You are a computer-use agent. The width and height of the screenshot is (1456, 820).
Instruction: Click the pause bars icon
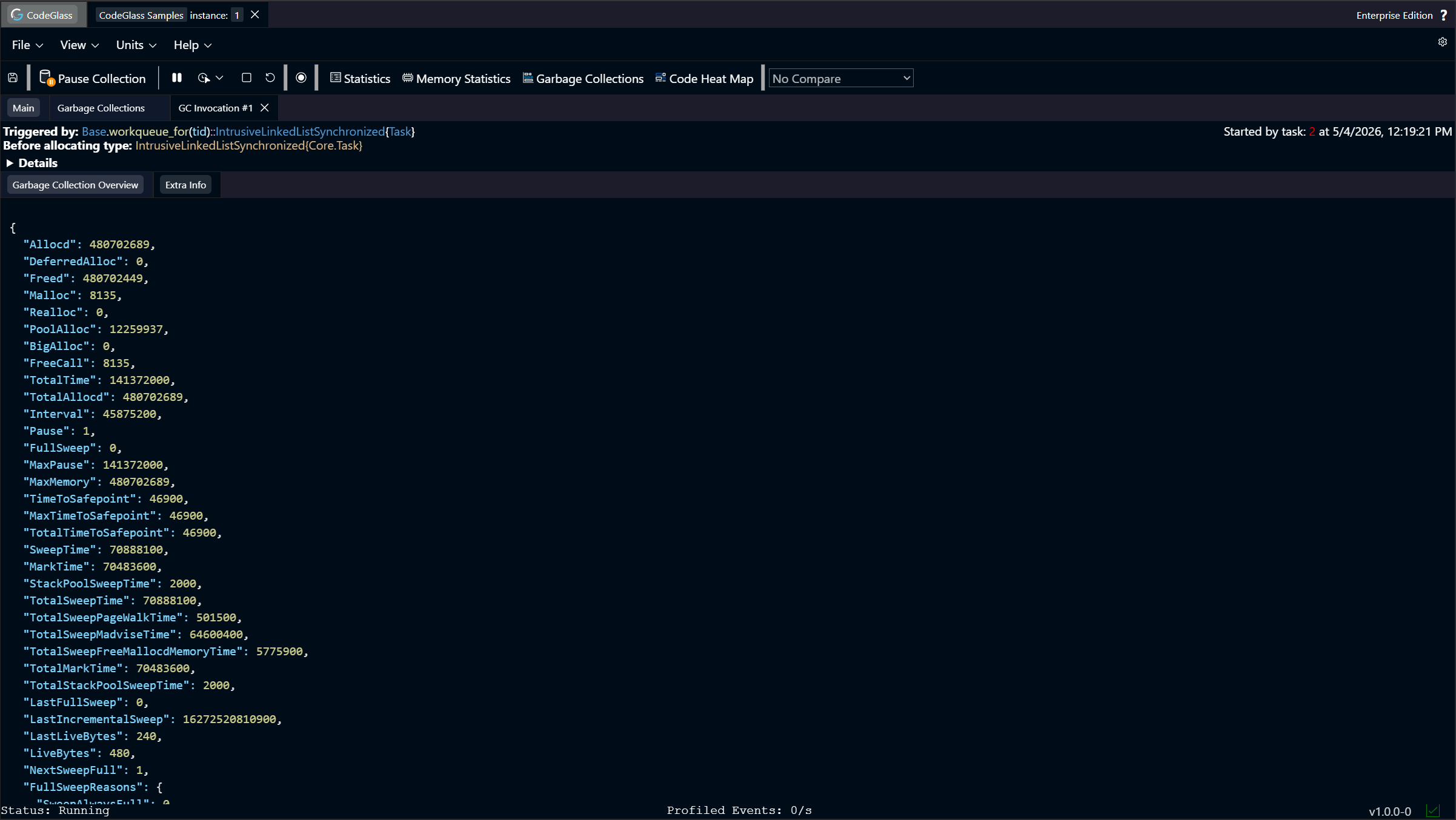tap(177, 78)
